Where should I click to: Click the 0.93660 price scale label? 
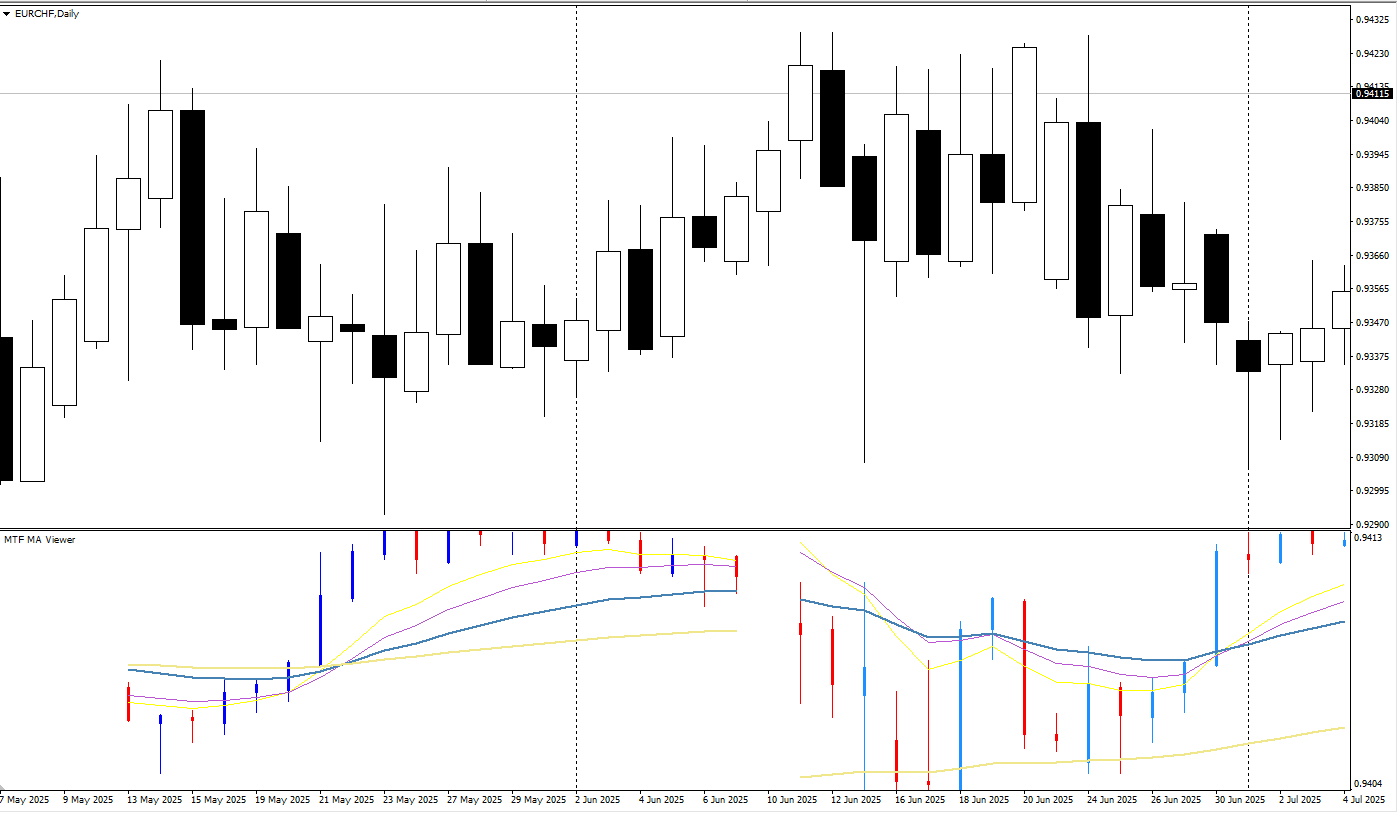point(1371,255)
